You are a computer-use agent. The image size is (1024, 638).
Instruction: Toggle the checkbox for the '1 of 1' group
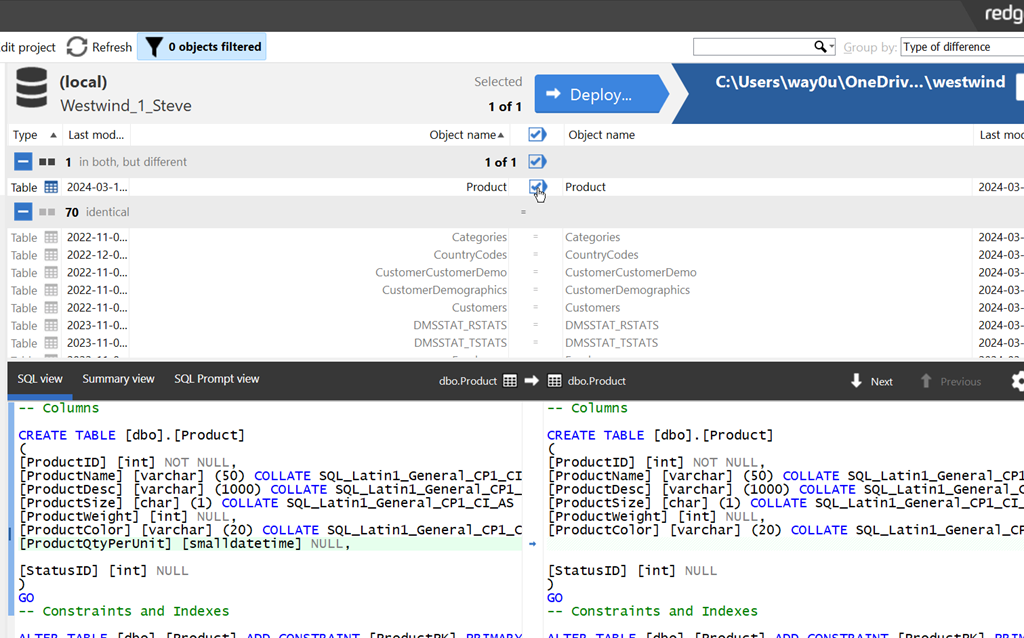[x=537, y=161]
